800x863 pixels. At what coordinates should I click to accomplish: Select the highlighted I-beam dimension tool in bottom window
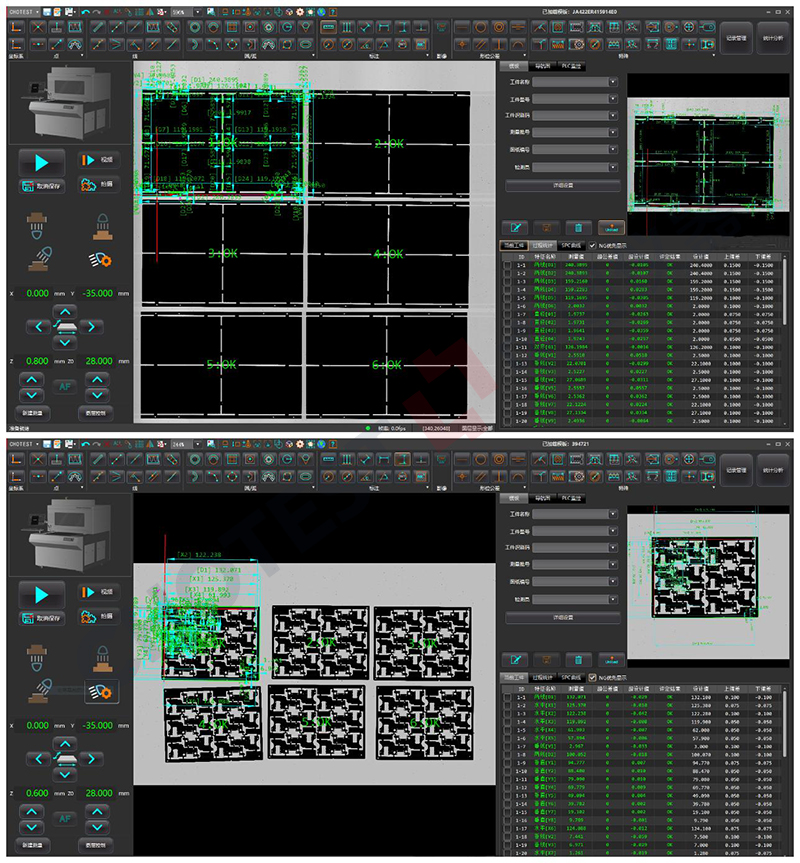403,459
